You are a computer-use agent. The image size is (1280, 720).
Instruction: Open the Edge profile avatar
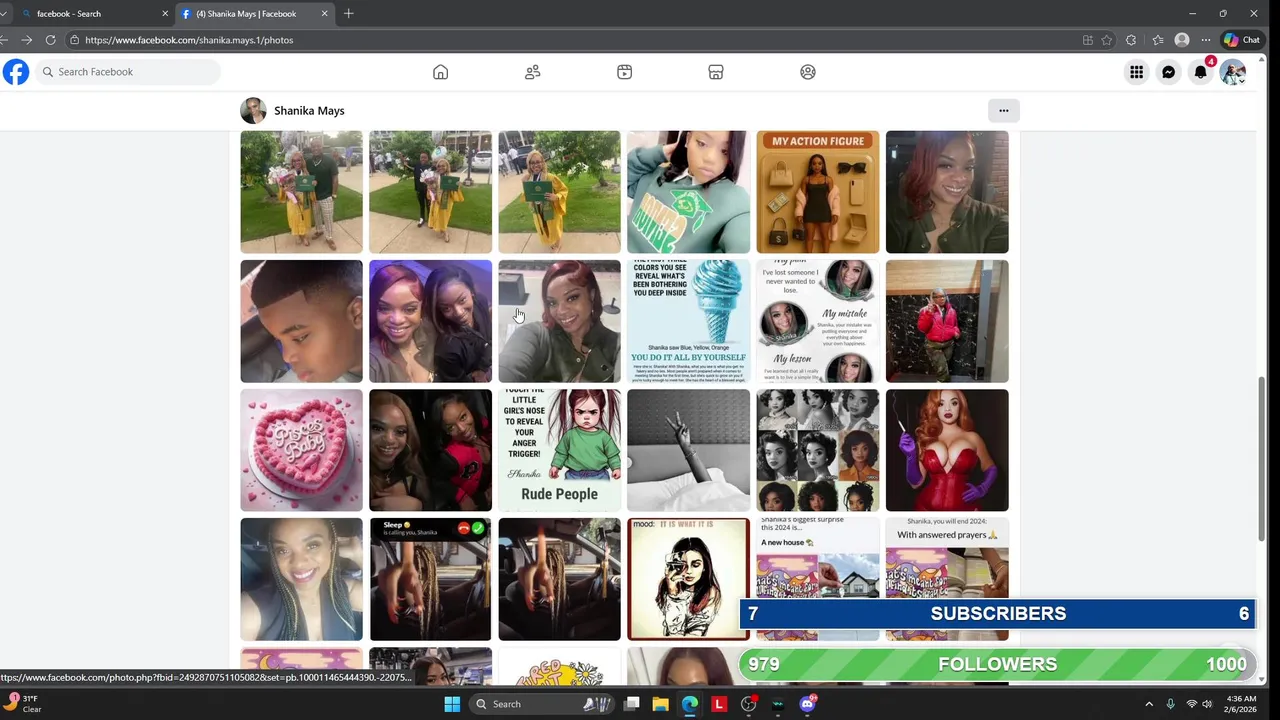click(x=1182, y=40)
